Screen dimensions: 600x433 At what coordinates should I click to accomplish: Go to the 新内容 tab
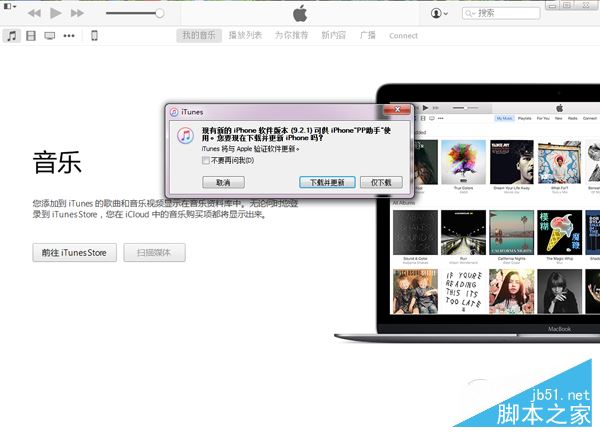pos(334,36)
